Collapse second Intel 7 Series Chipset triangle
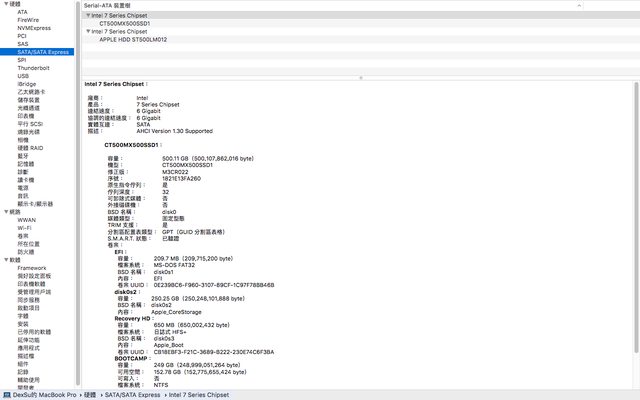Viewport: 640px width, 400px height. 88,31
